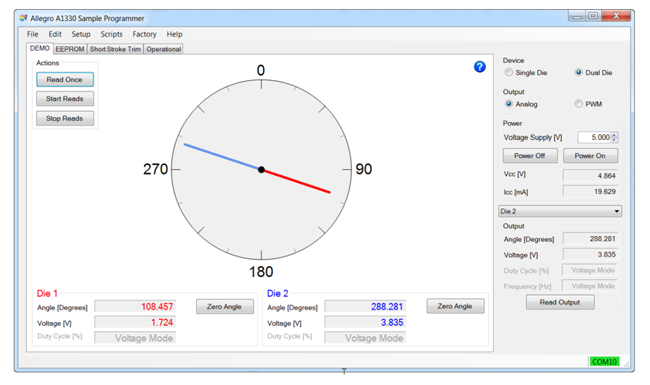Click the green COM10 status indicator
The image size is (650, 385).
[x=604, y=361]
